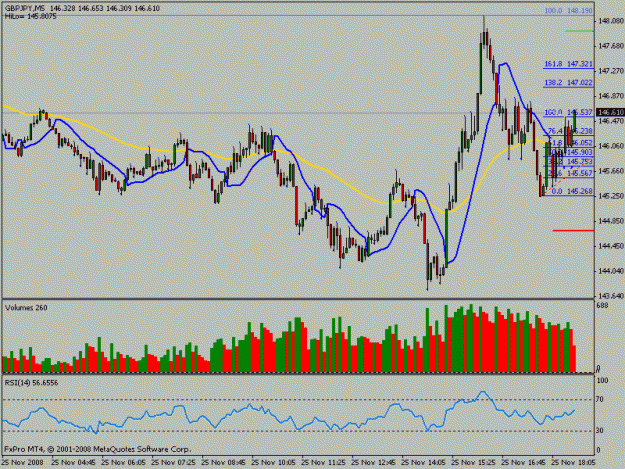Image resolution: width=625 pixels, height=469 pixels.
Task: Click the 25 Nov 15:25 time label
Action: tap(473, 463)
